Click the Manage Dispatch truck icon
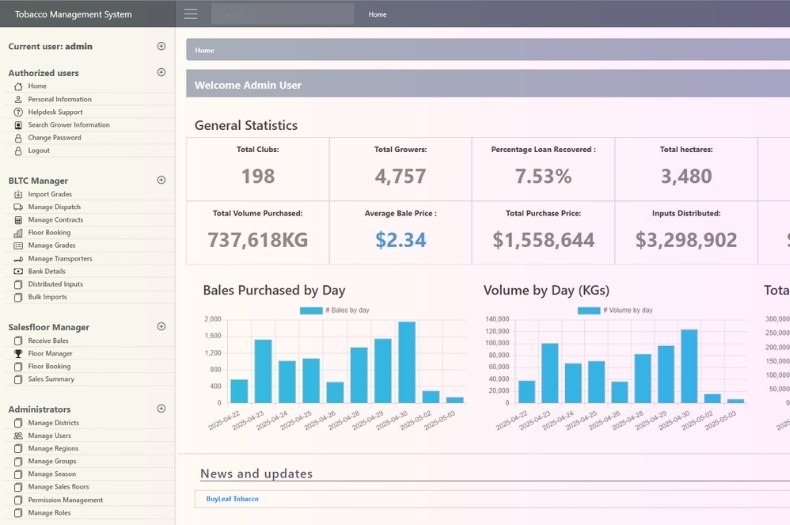The height and width of the screenshot is (525, 790). [x=18, y=207]
